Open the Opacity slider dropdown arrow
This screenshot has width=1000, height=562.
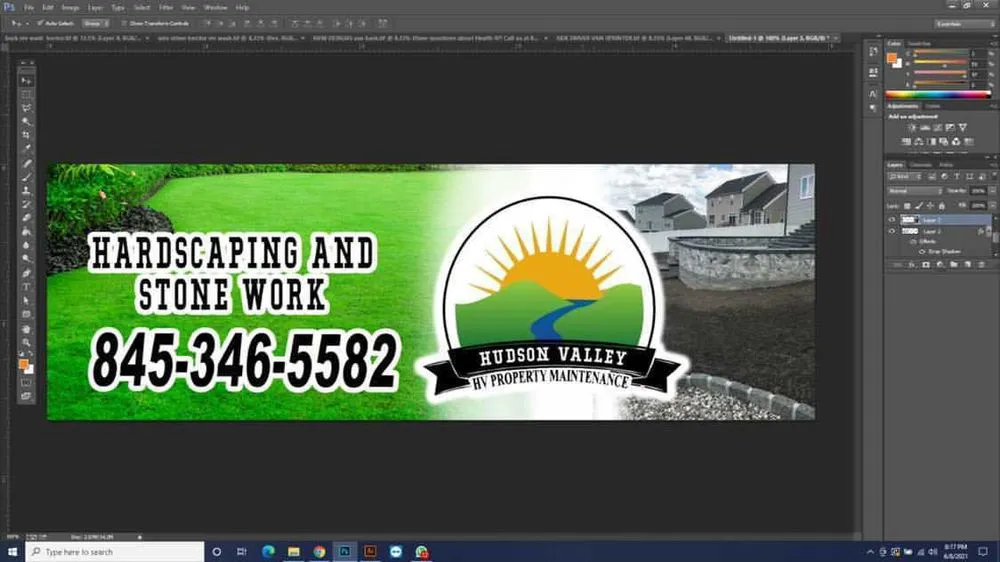[992, 191]
